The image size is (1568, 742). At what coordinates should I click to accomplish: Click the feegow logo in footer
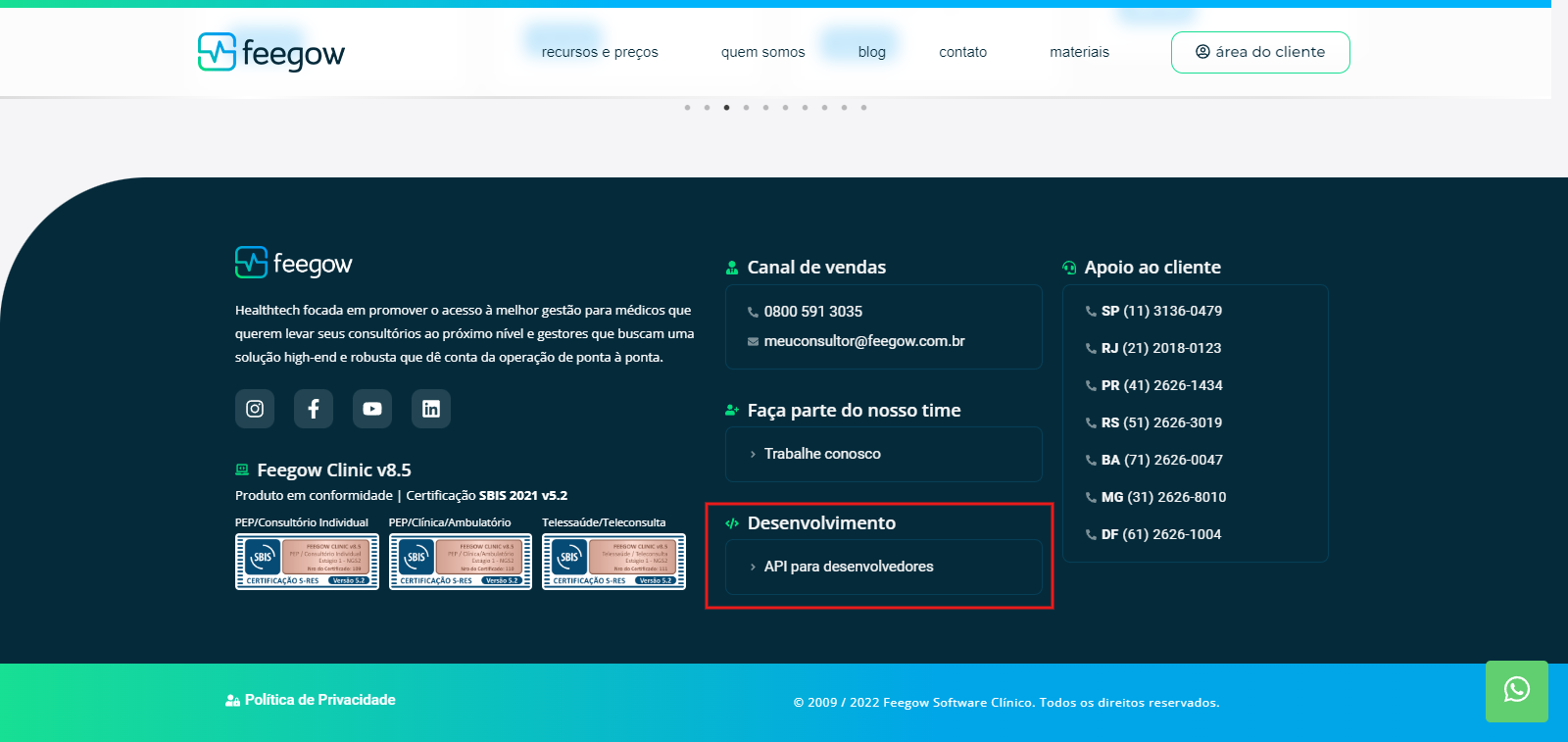point(294,263)
